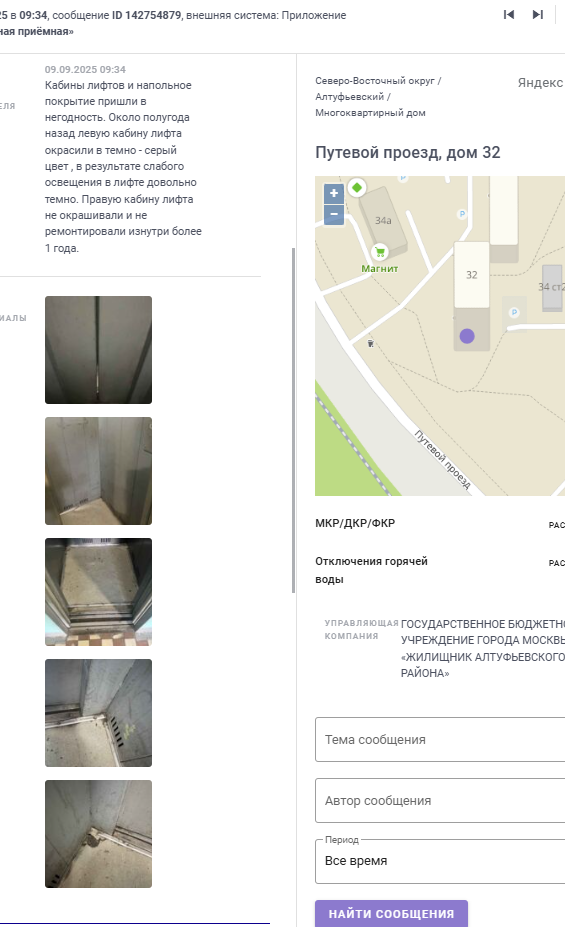This screenshot has width=565, height=927.
Task: Click the vertical scrollbar of message panel
Action: [294, 420]
